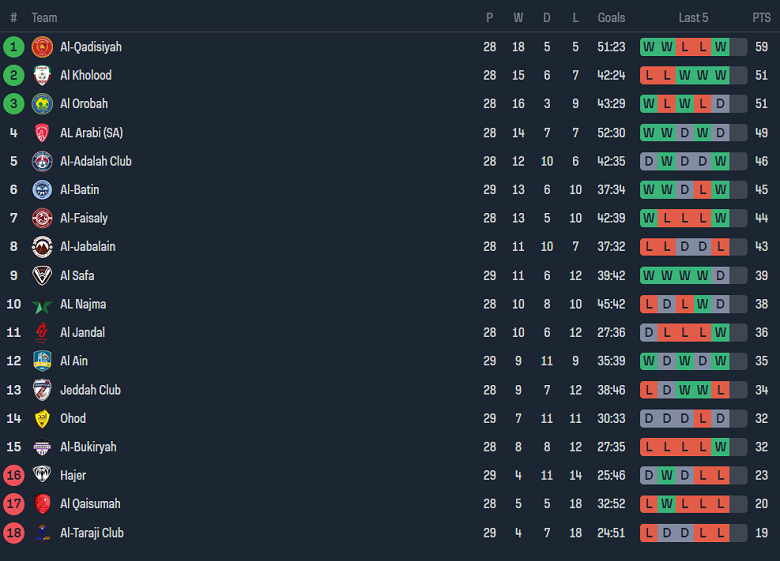This screenshot has height=561, width=780.
Task: Click the Team column header
Action: pyautogui.click(x=44, y=18)
